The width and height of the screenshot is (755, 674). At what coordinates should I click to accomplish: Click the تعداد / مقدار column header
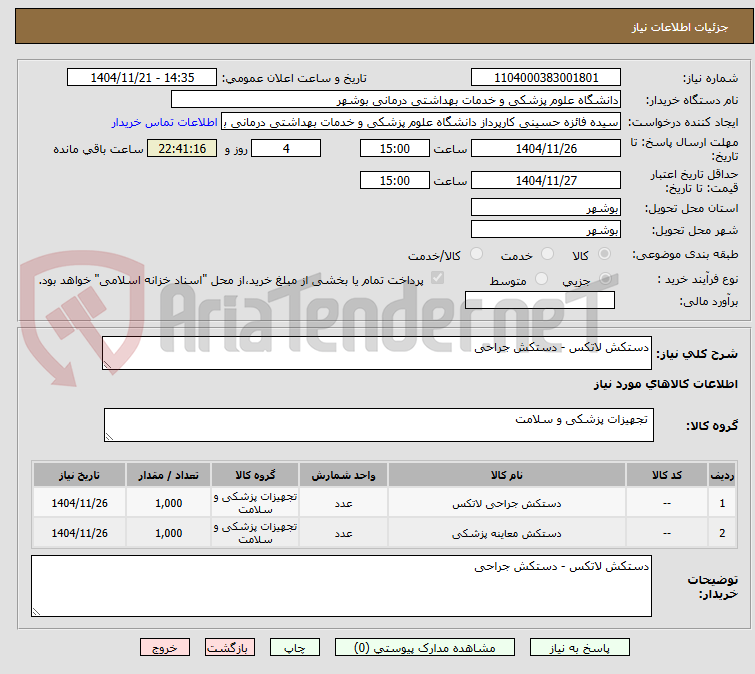point(169,475)
